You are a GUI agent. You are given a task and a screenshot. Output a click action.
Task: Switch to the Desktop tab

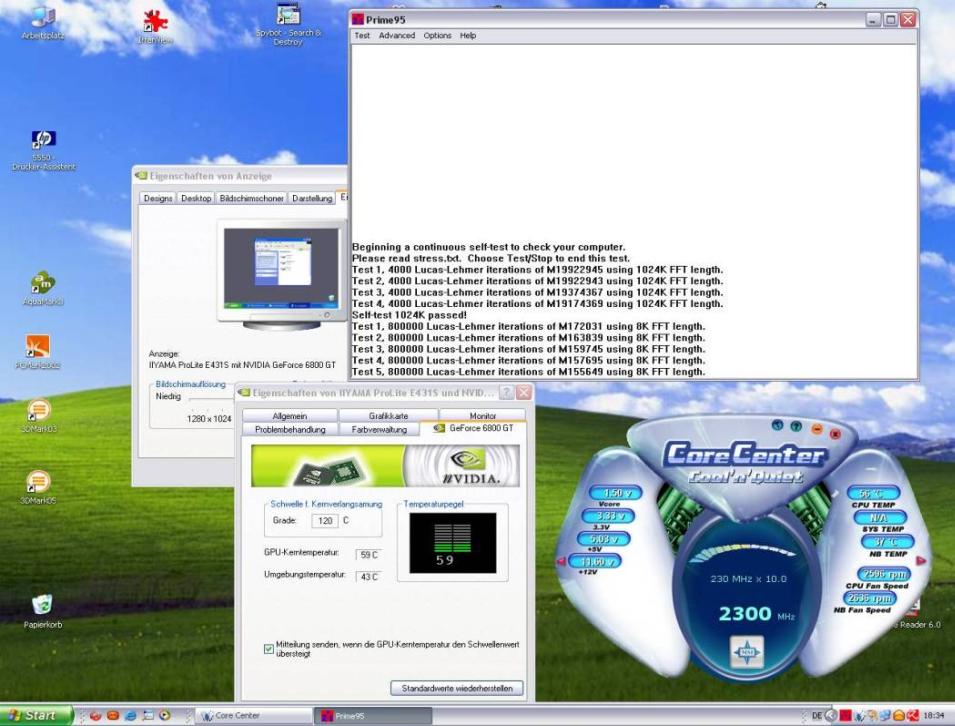pyautogui.click(x=196, y=198)
